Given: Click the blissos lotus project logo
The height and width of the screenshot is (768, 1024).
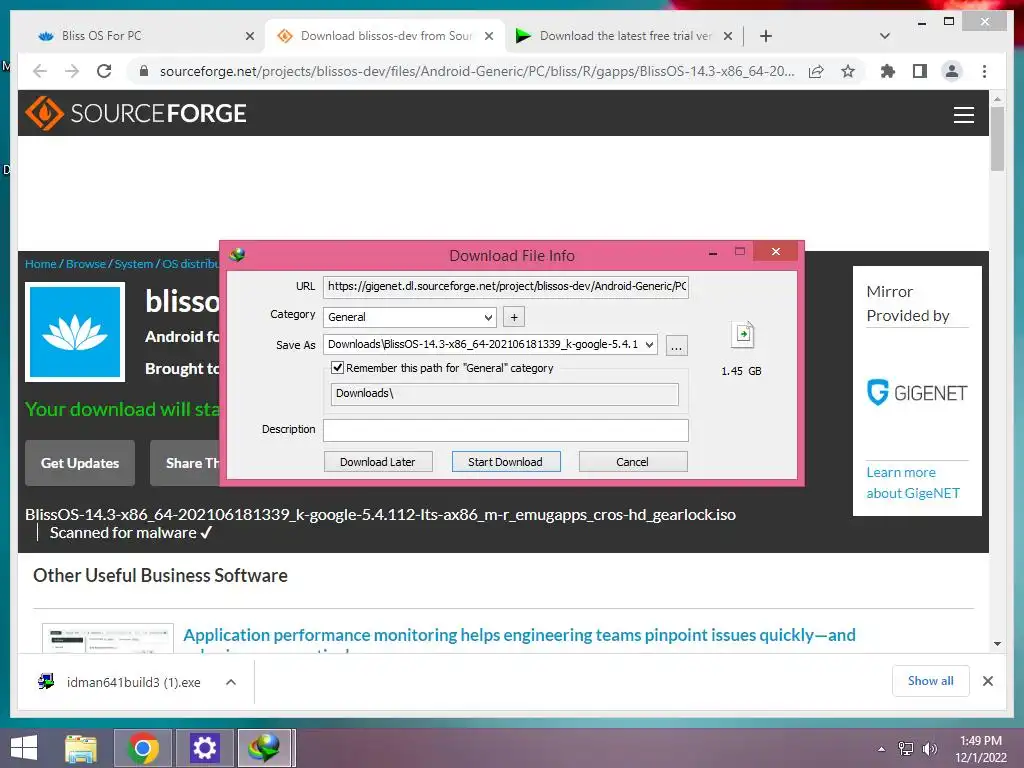Looking at the screenshot, I should point(75,332).
